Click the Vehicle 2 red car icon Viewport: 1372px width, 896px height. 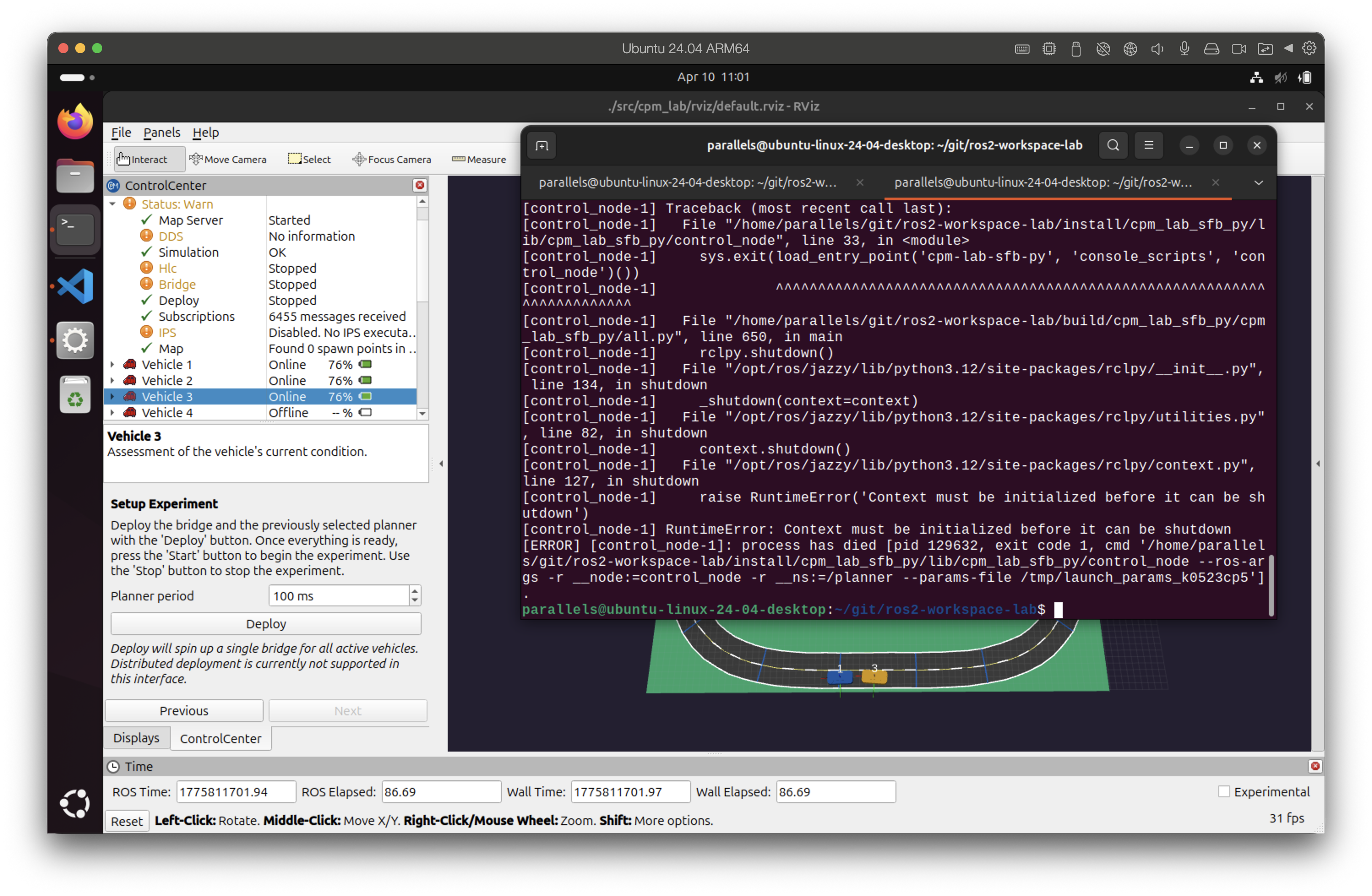click(130, 381)
